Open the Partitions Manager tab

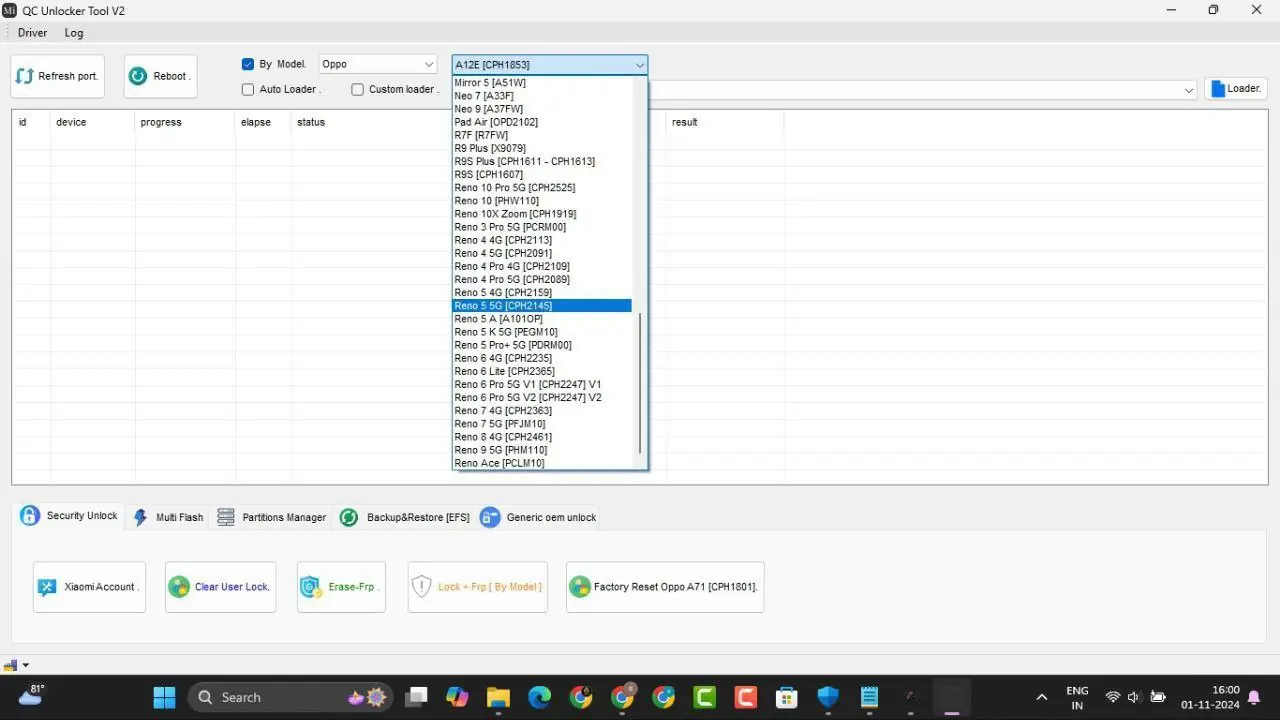click(272, 517)
